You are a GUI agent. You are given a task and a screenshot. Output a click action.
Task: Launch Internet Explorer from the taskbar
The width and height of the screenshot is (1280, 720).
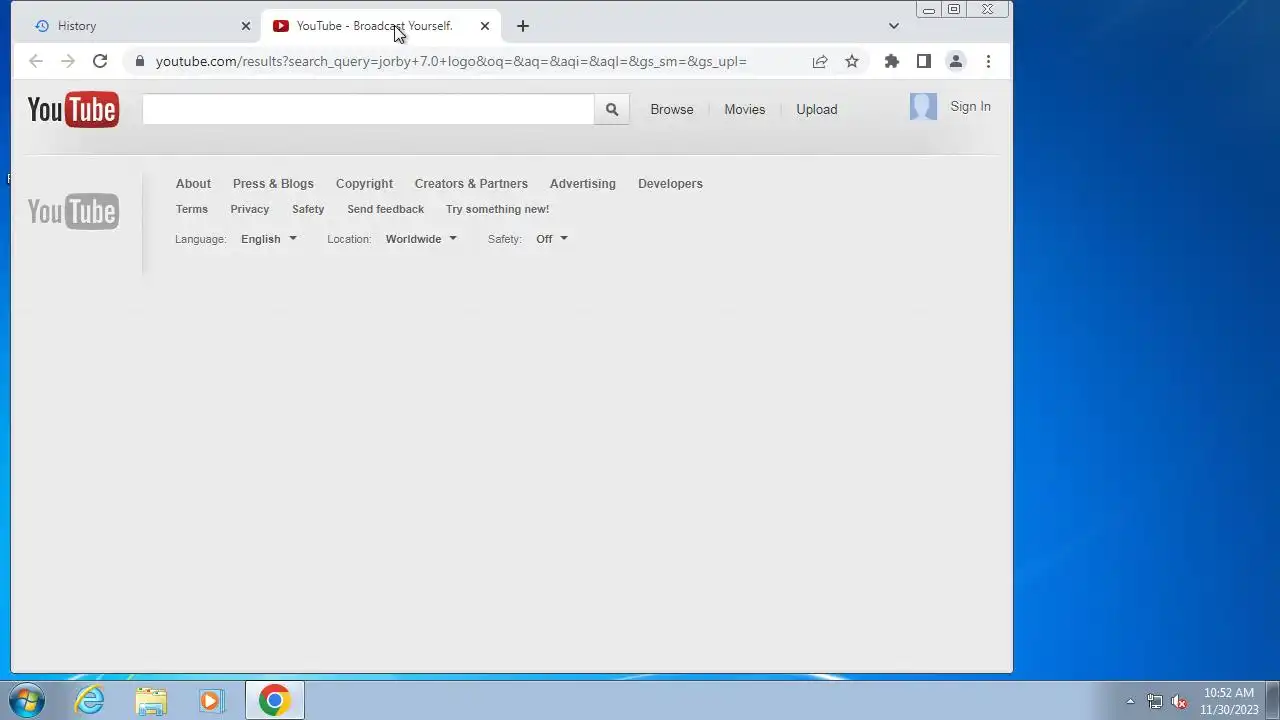(90, 701)
